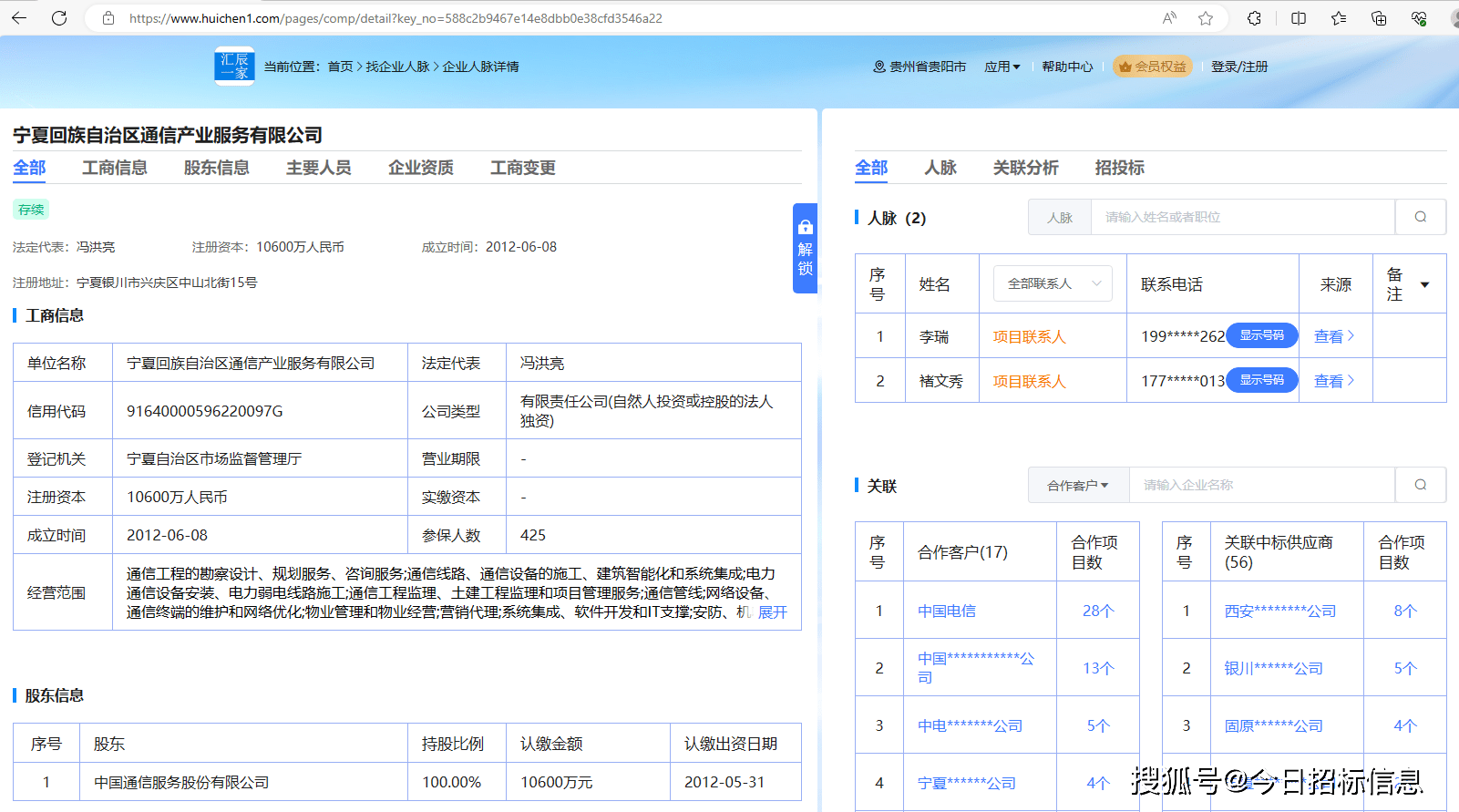Open the 应用 dropdown menu

(1002, 67)
